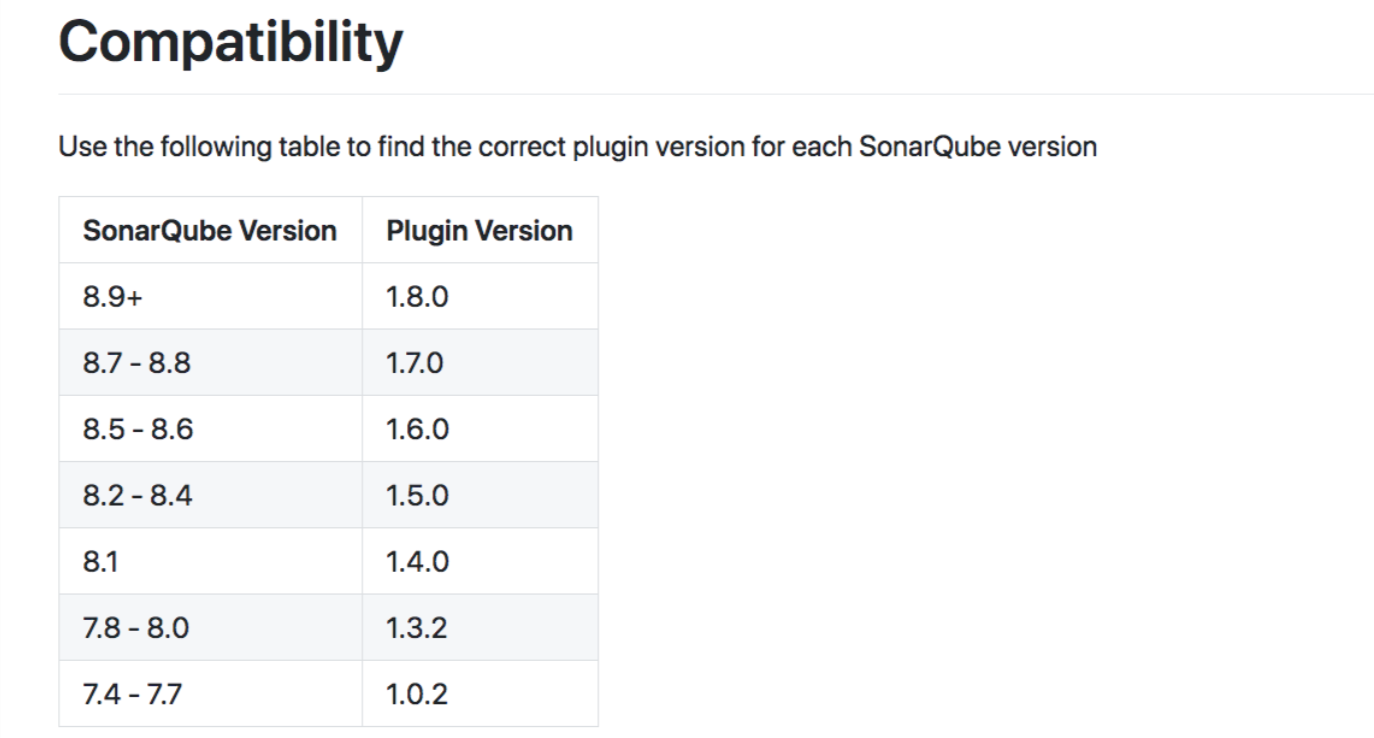Click plugin version 1.8.0 cell
Viewport: 1374px width, 738px height.
pyautogui.click(x=480, y=296)
